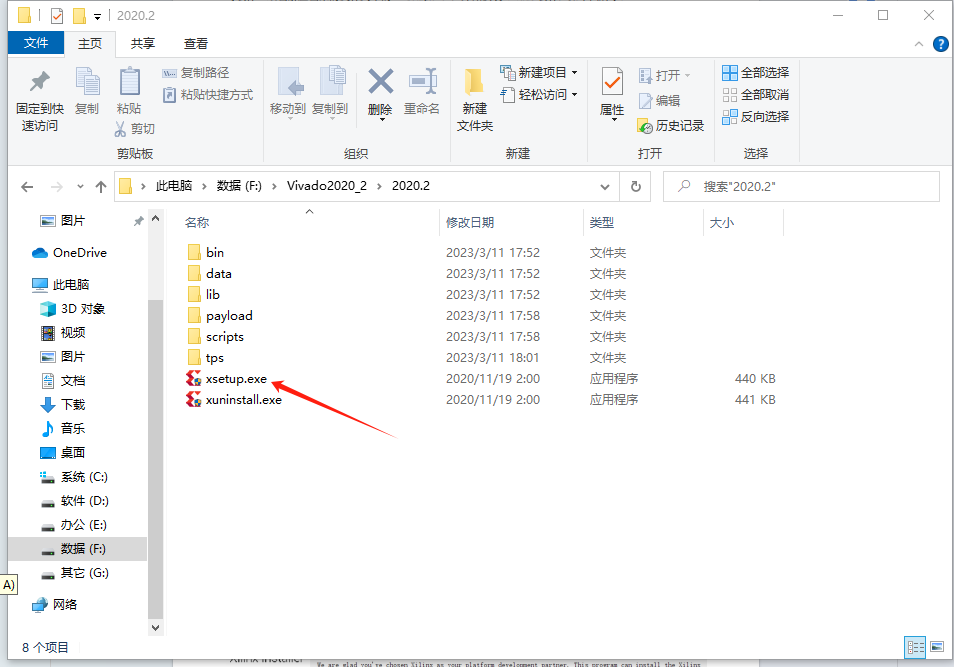The width and height of the screenshot is (954, 667).
Task: Click the Paste (粘贴) ribbon icon
Action: click(x=129, y=82)
